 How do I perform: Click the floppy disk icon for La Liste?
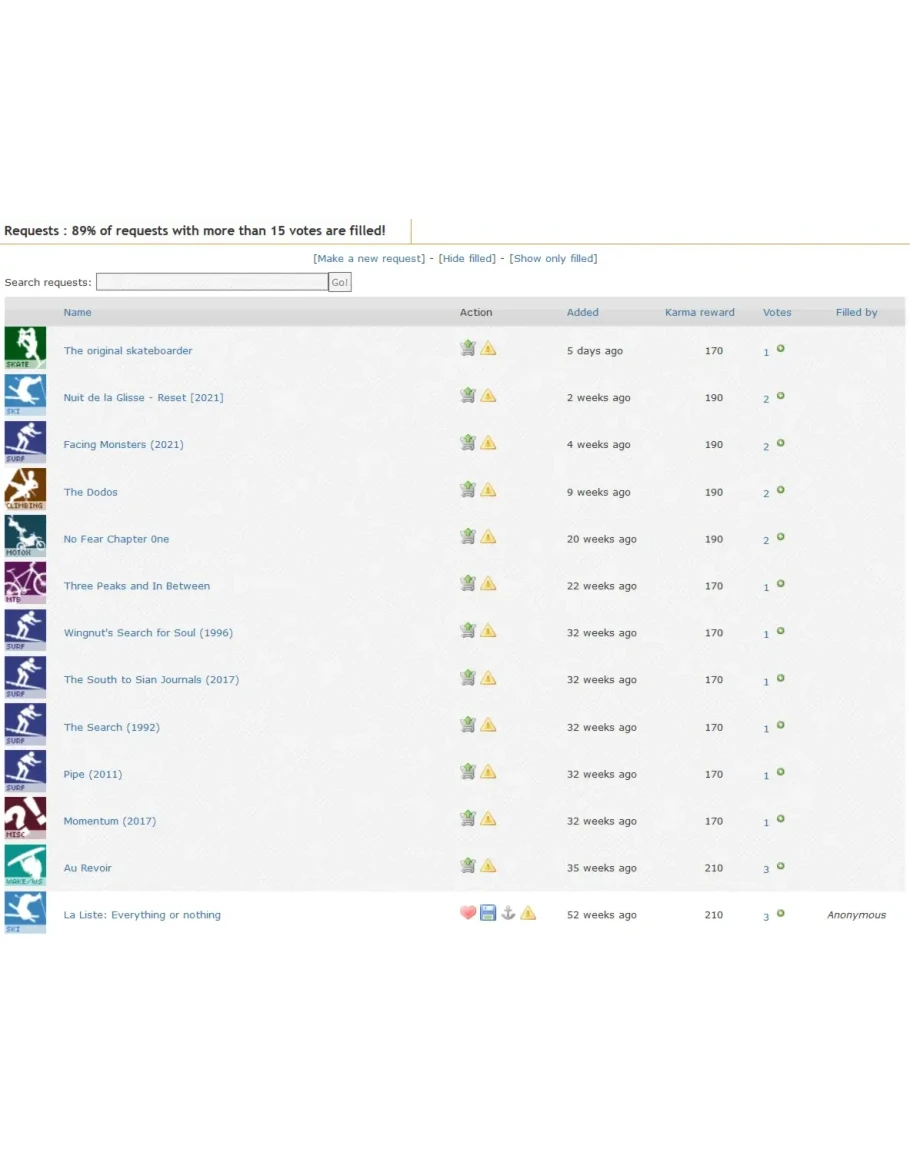click(488, 913)
